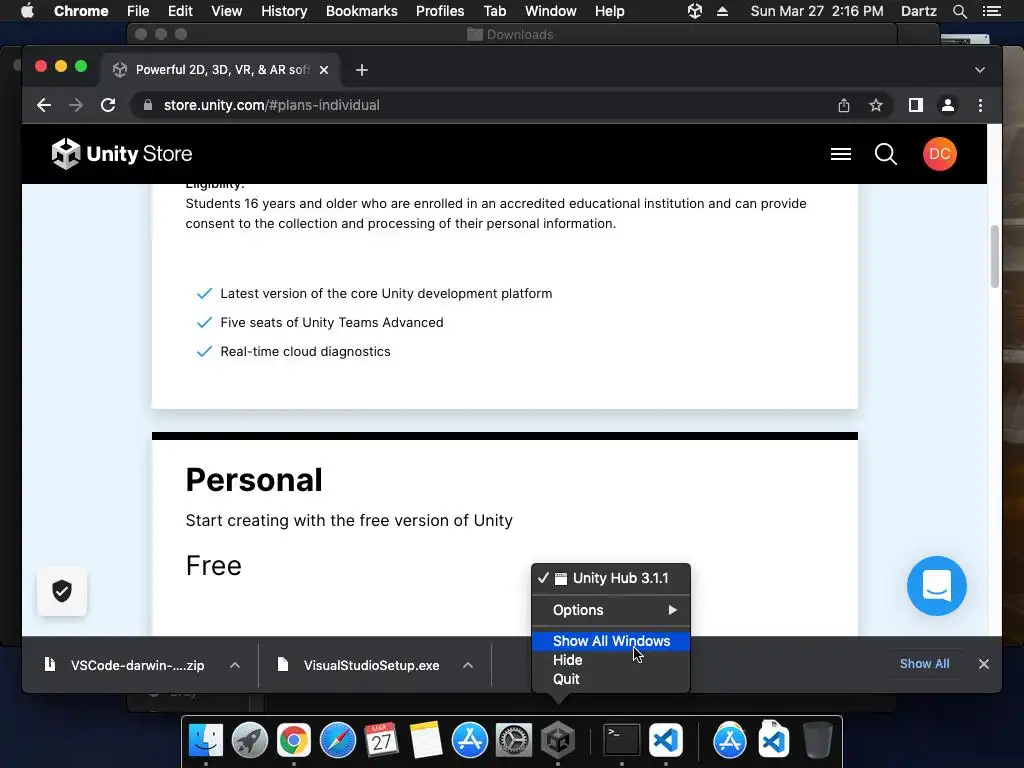Viewport: 1024px width, 768px height.
Task: Click the date and time display
Action: coord(816,11)
